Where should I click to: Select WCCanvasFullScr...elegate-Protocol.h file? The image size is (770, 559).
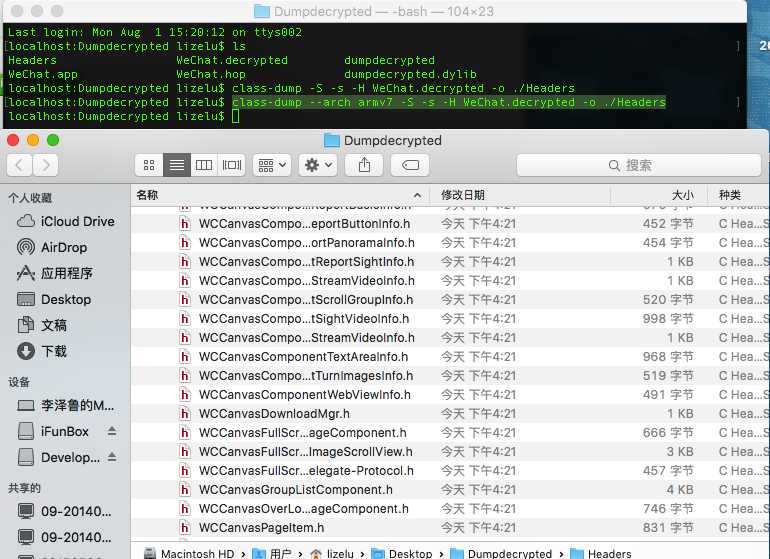(450, 471)
